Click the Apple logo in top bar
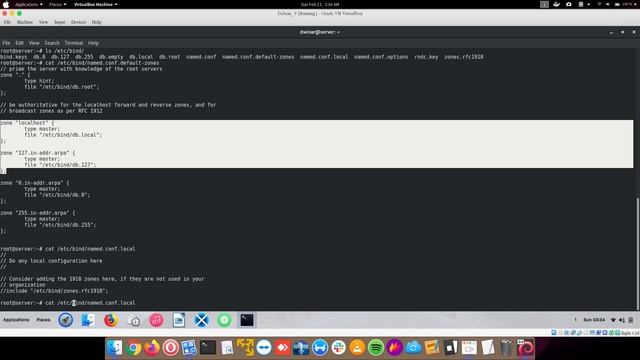This screenshot has width=640, height=360. coord(6,4)
